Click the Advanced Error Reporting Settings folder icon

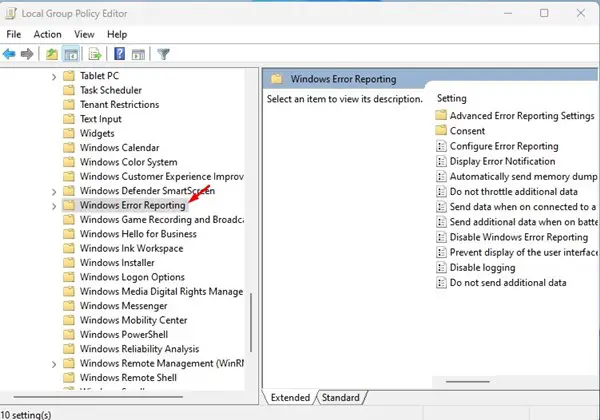pos(441,115)
